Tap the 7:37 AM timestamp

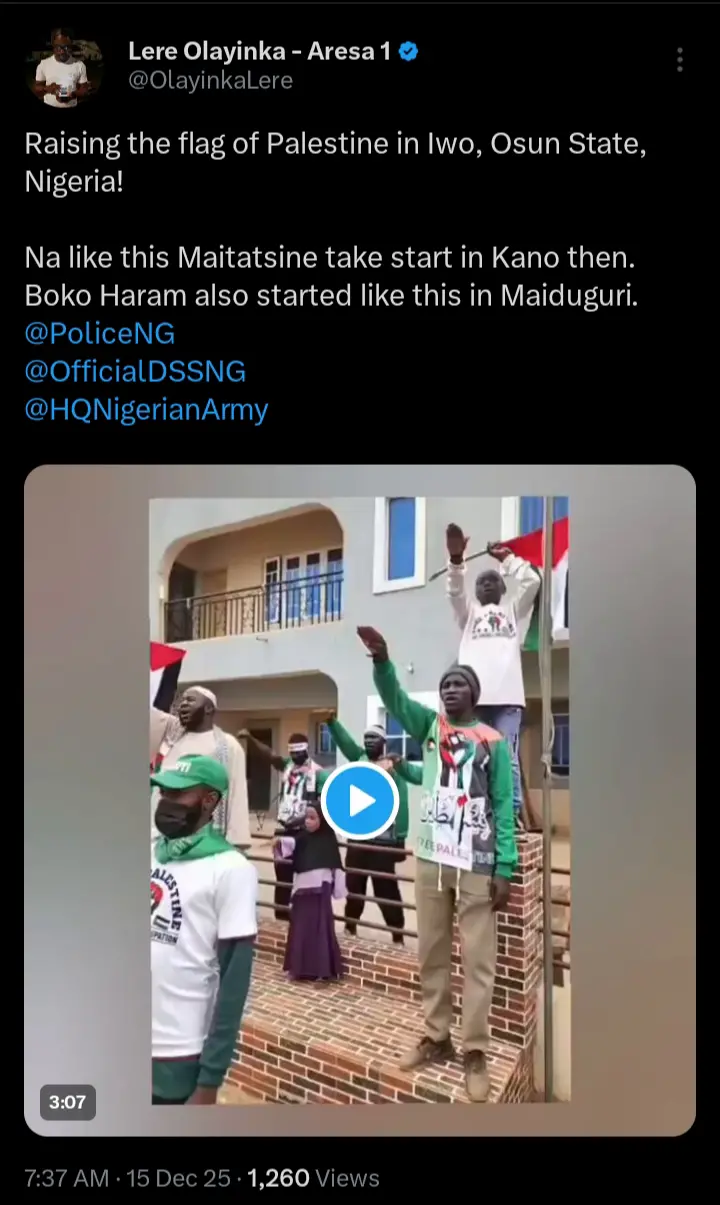point(66,1178)
